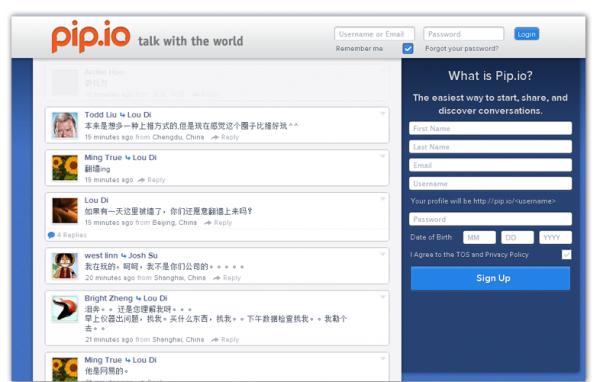Focus the Last Name field
Screen dimensions: 600x382
tap(490, 147)
